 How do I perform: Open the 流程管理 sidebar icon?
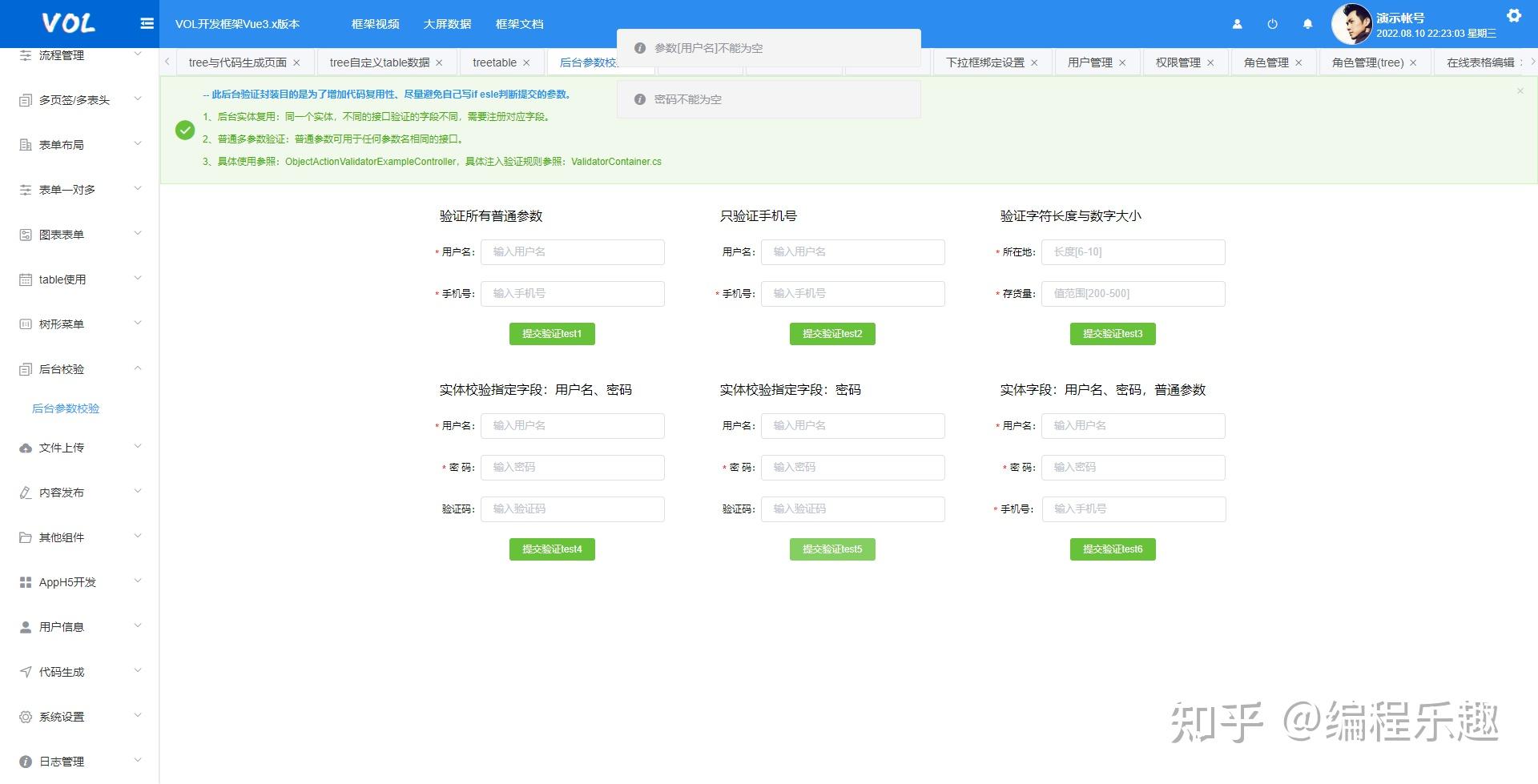(24, 55)
